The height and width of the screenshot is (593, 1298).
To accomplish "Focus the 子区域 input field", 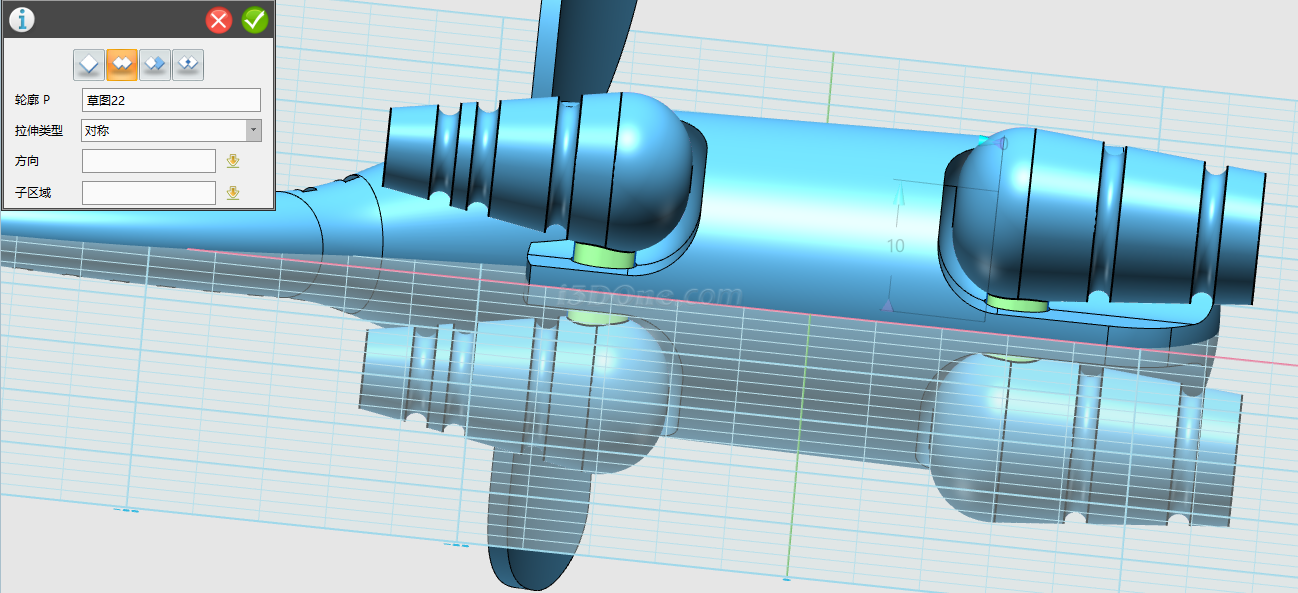I will tap(148, 193).
